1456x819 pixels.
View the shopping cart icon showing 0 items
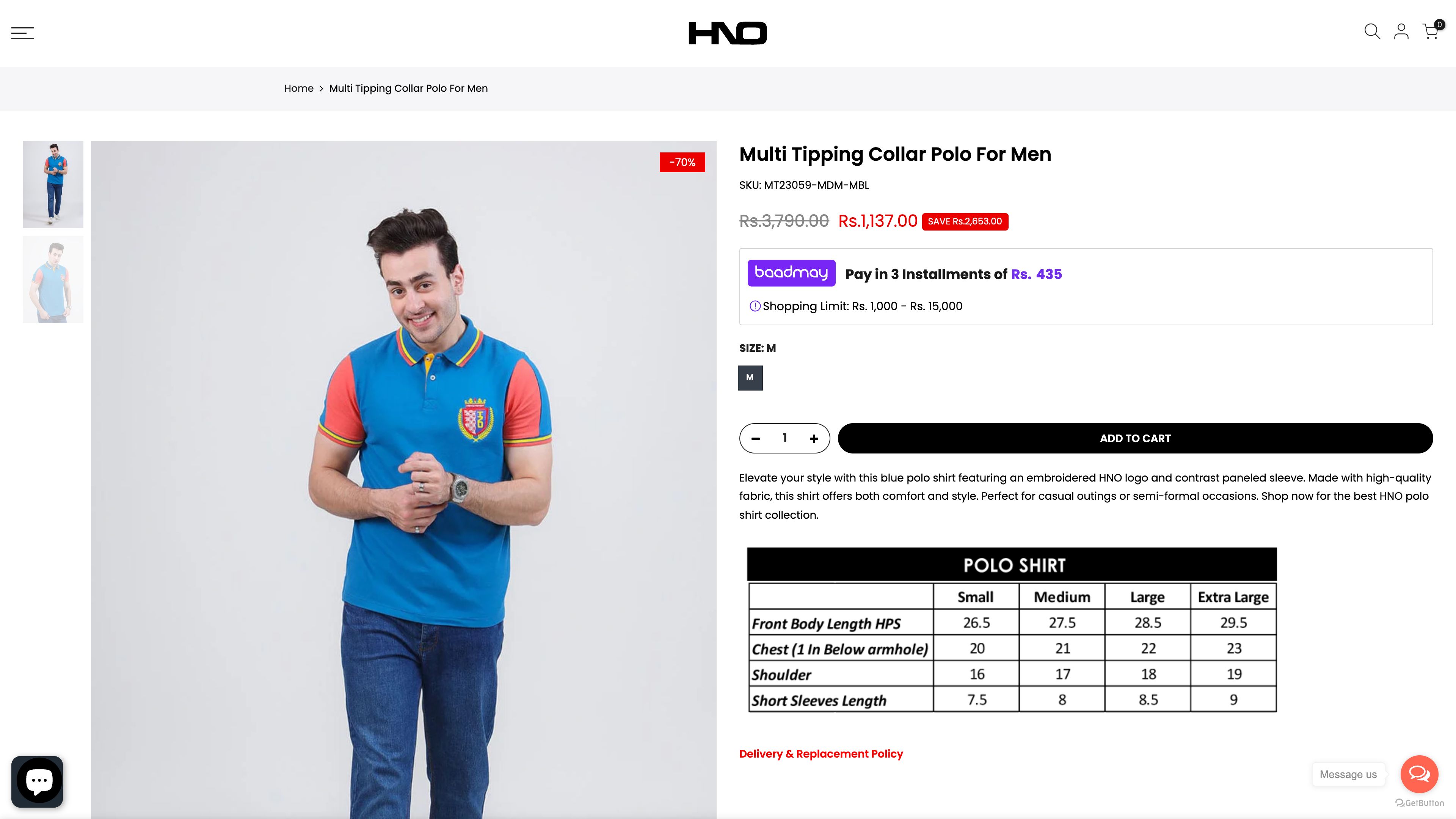pos(1431,31)
